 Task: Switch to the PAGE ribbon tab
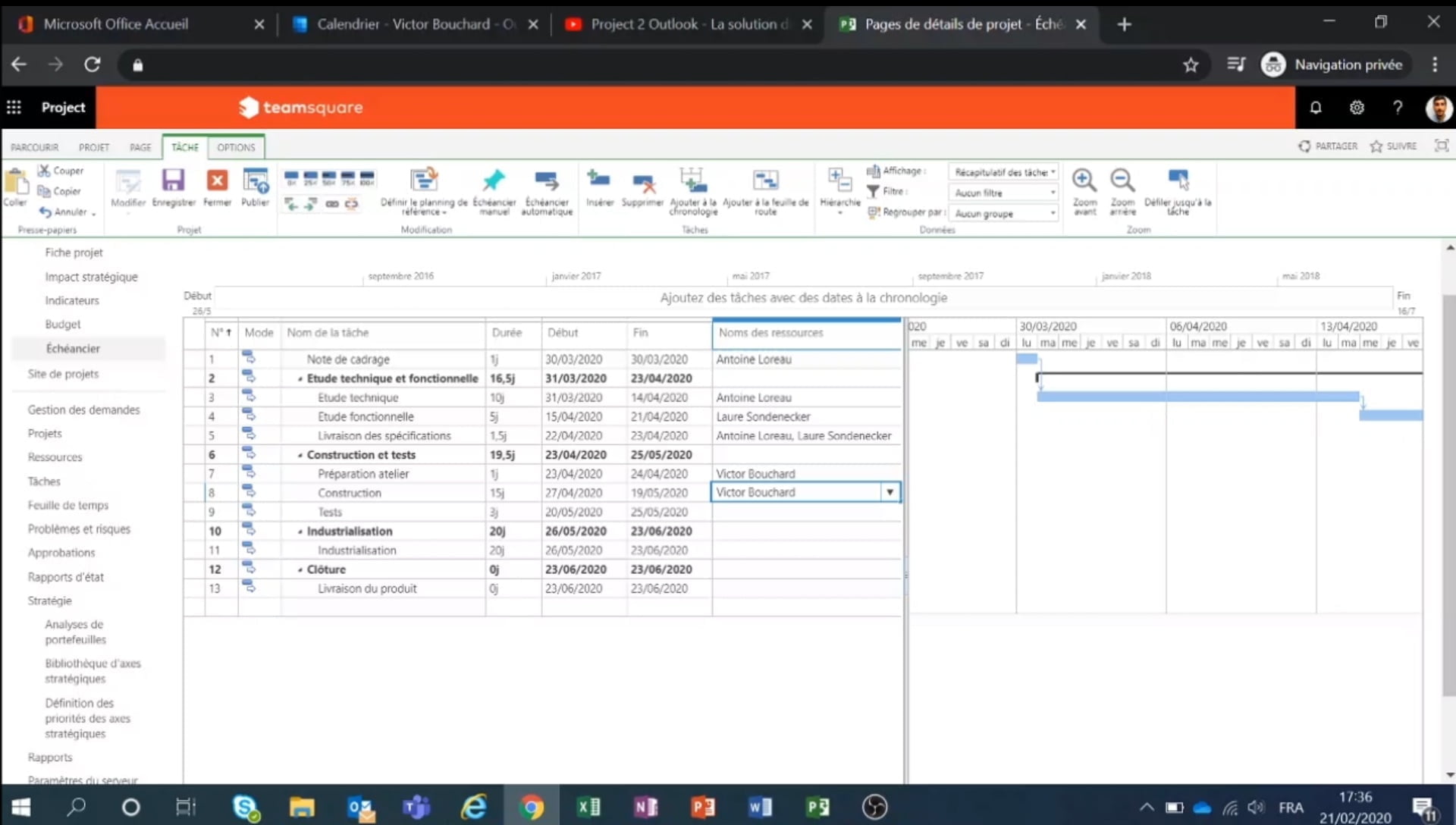140,147
